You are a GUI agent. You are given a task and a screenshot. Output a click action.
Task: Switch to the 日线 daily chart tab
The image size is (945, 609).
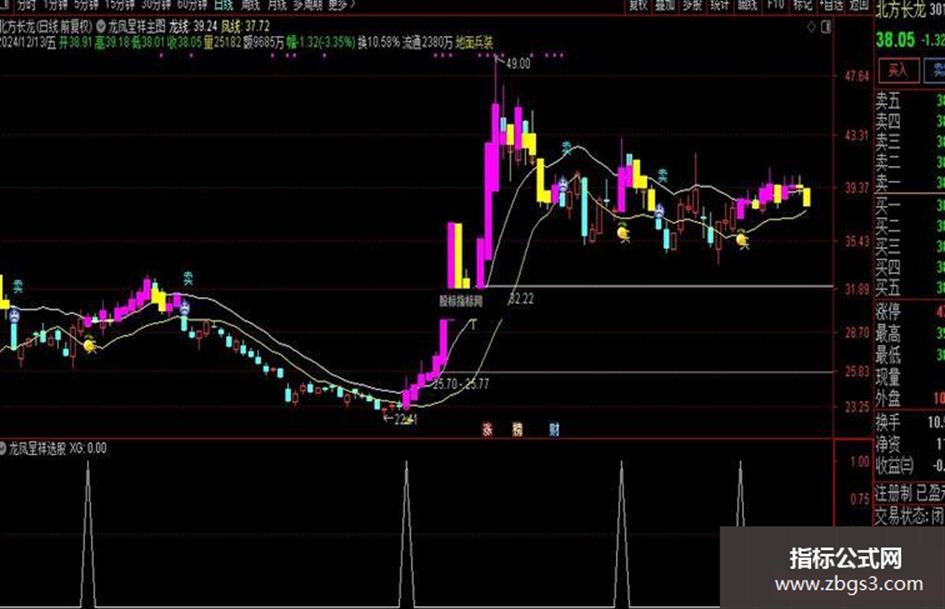click(x=224, y=4)
